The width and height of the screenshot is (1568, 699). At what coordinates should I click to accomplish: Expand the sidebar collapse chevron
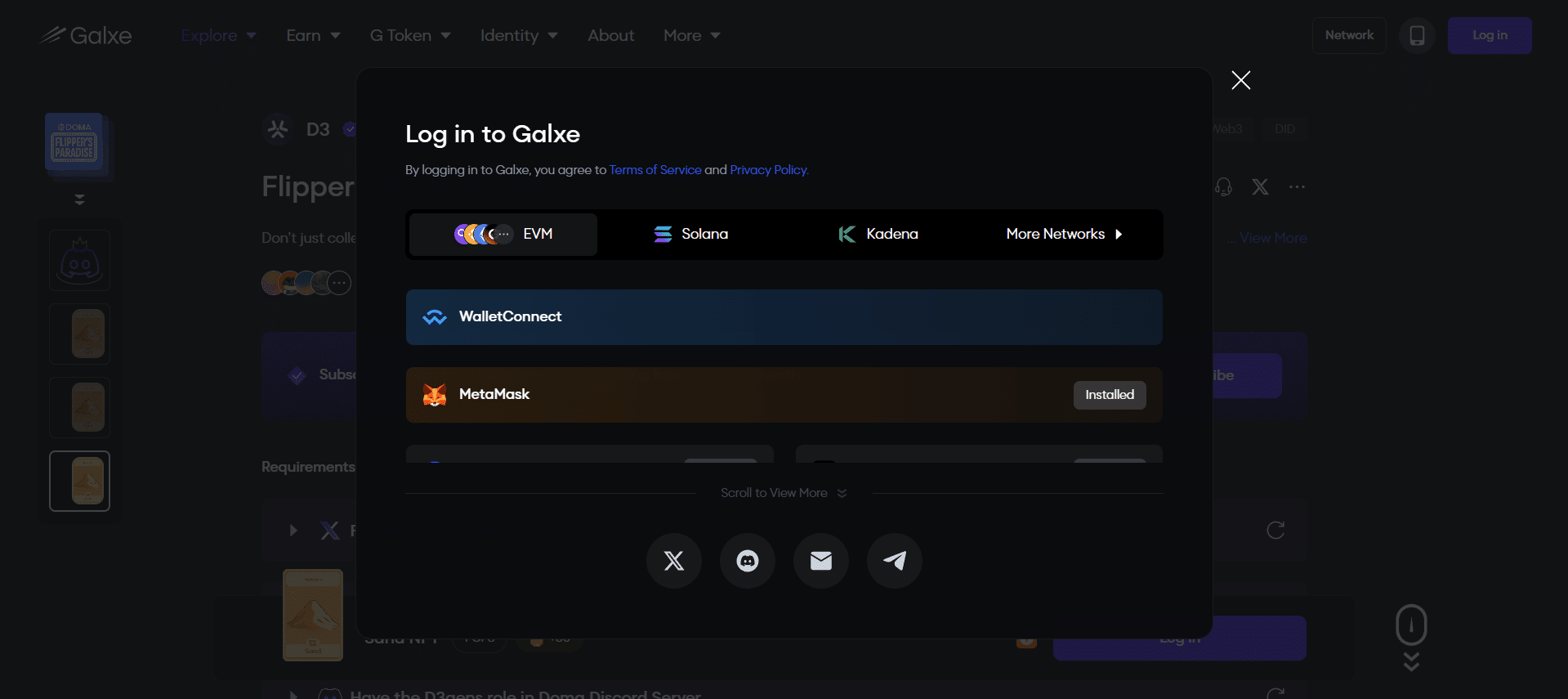click(79, 199)
